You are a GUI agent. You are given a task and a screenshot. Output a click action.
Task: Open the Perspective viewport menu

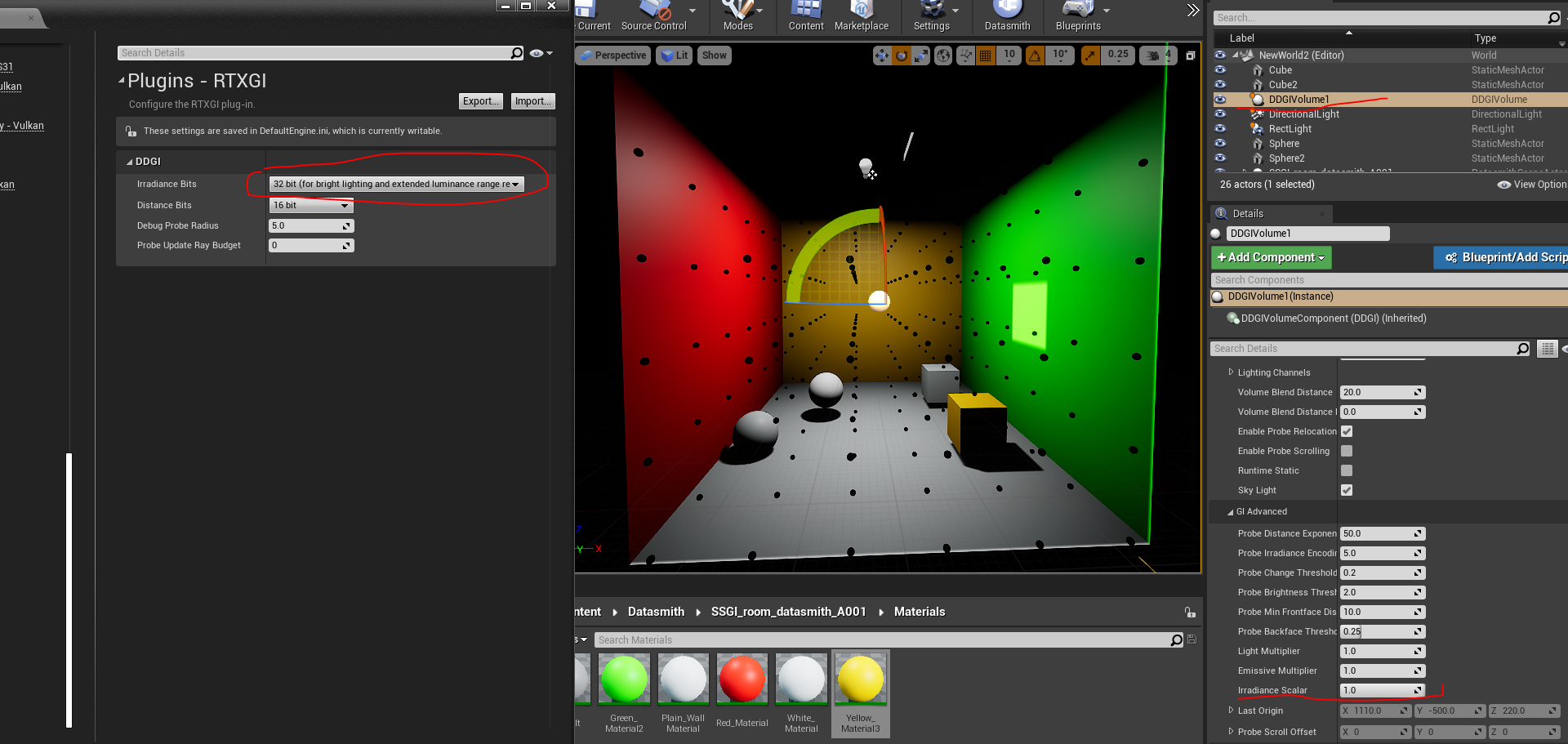(612, 55)
